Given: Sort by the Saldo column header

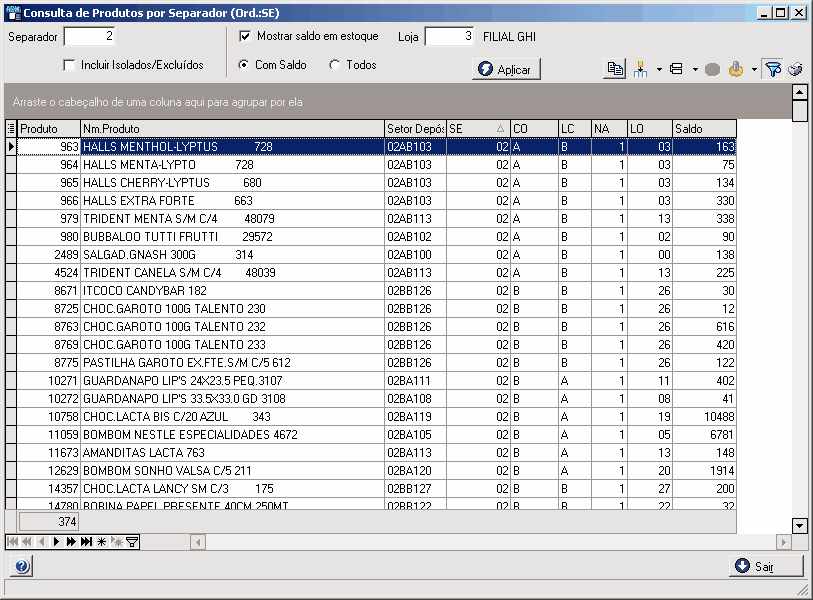Looking at the screenshot, I should click(x=705, y=129).
